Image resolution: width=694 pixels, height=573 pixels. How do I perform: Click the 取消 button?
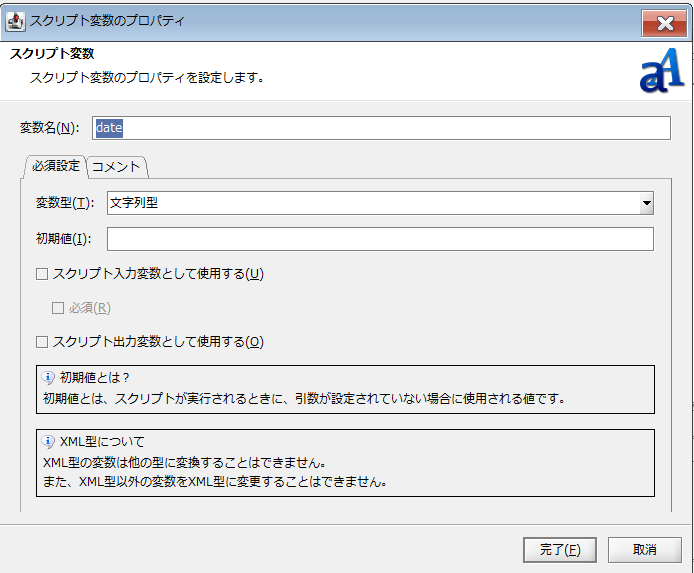(x=644, y=550)
